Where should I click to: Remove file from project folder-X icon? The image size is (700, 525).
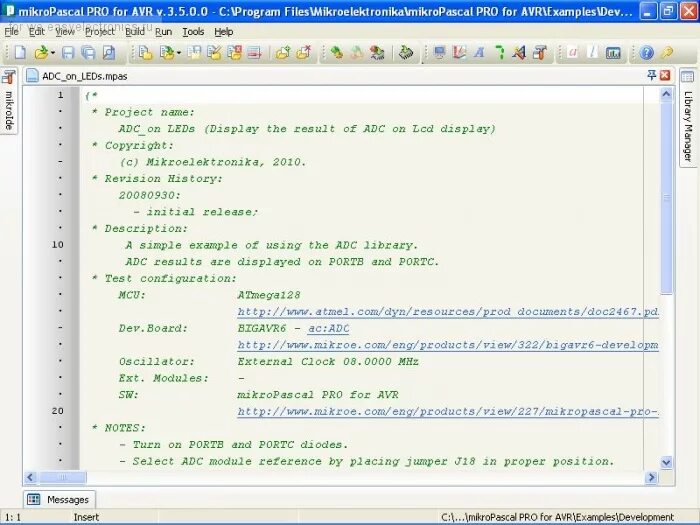304,53
